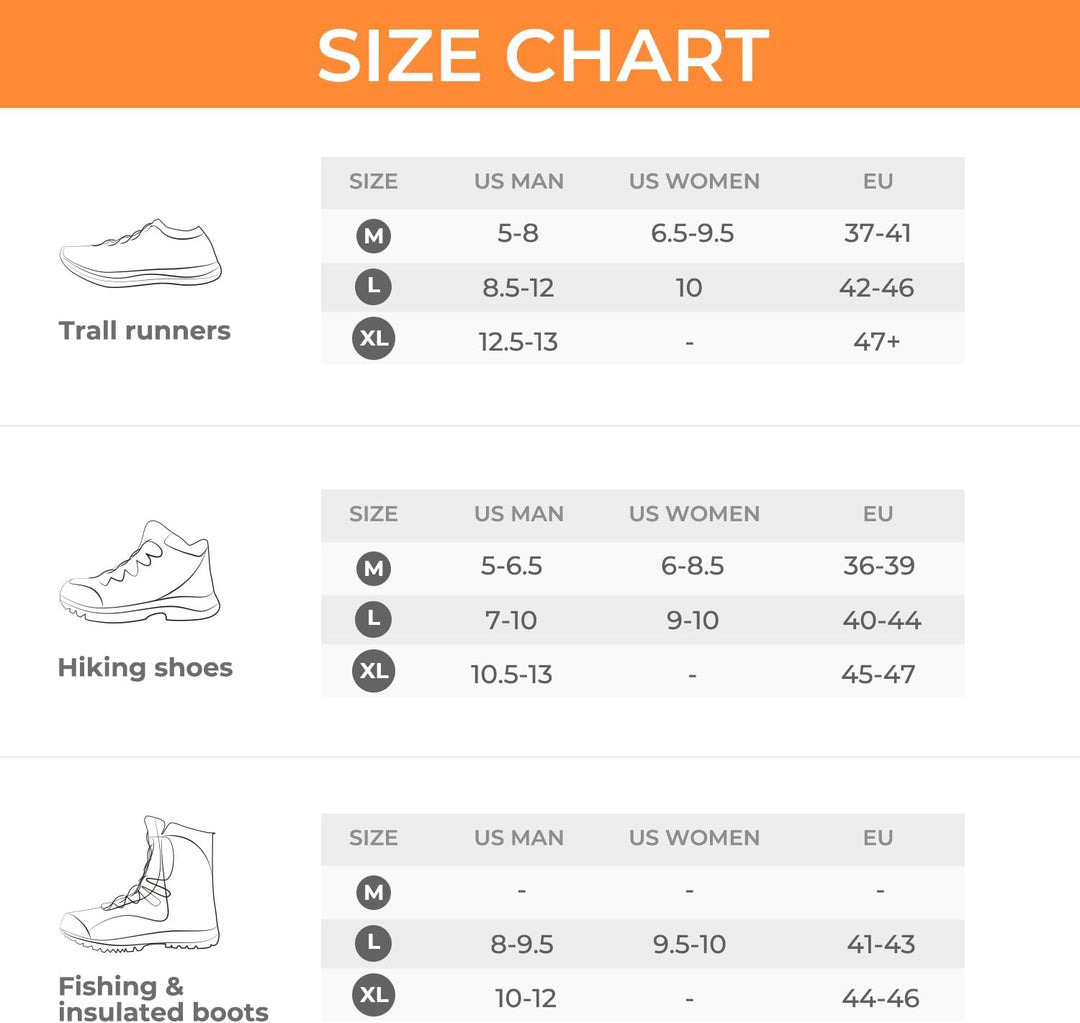
Task: Click the hiking shoe illustration
Action: 140,572
